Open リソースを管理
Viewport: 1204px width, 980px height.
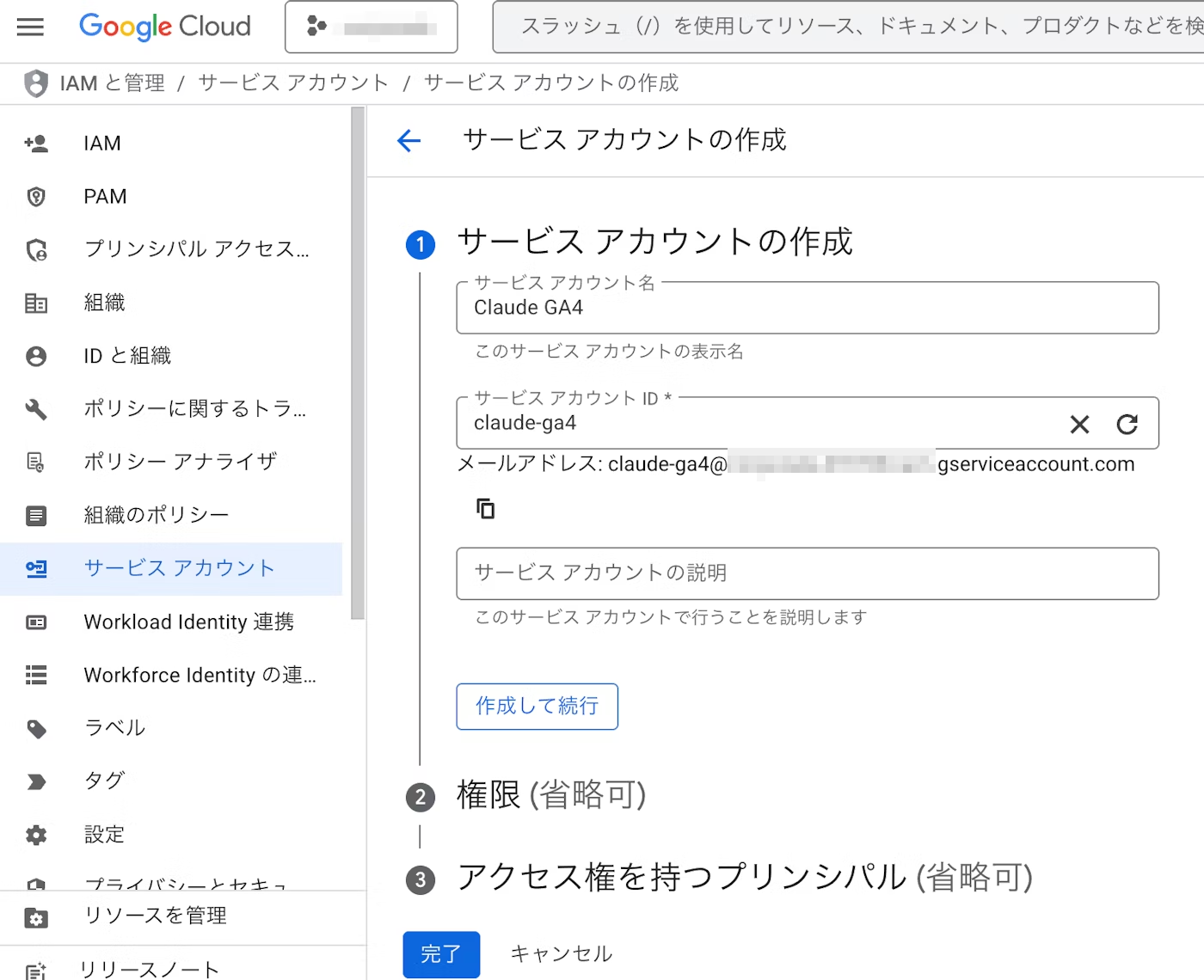point(155,916)
